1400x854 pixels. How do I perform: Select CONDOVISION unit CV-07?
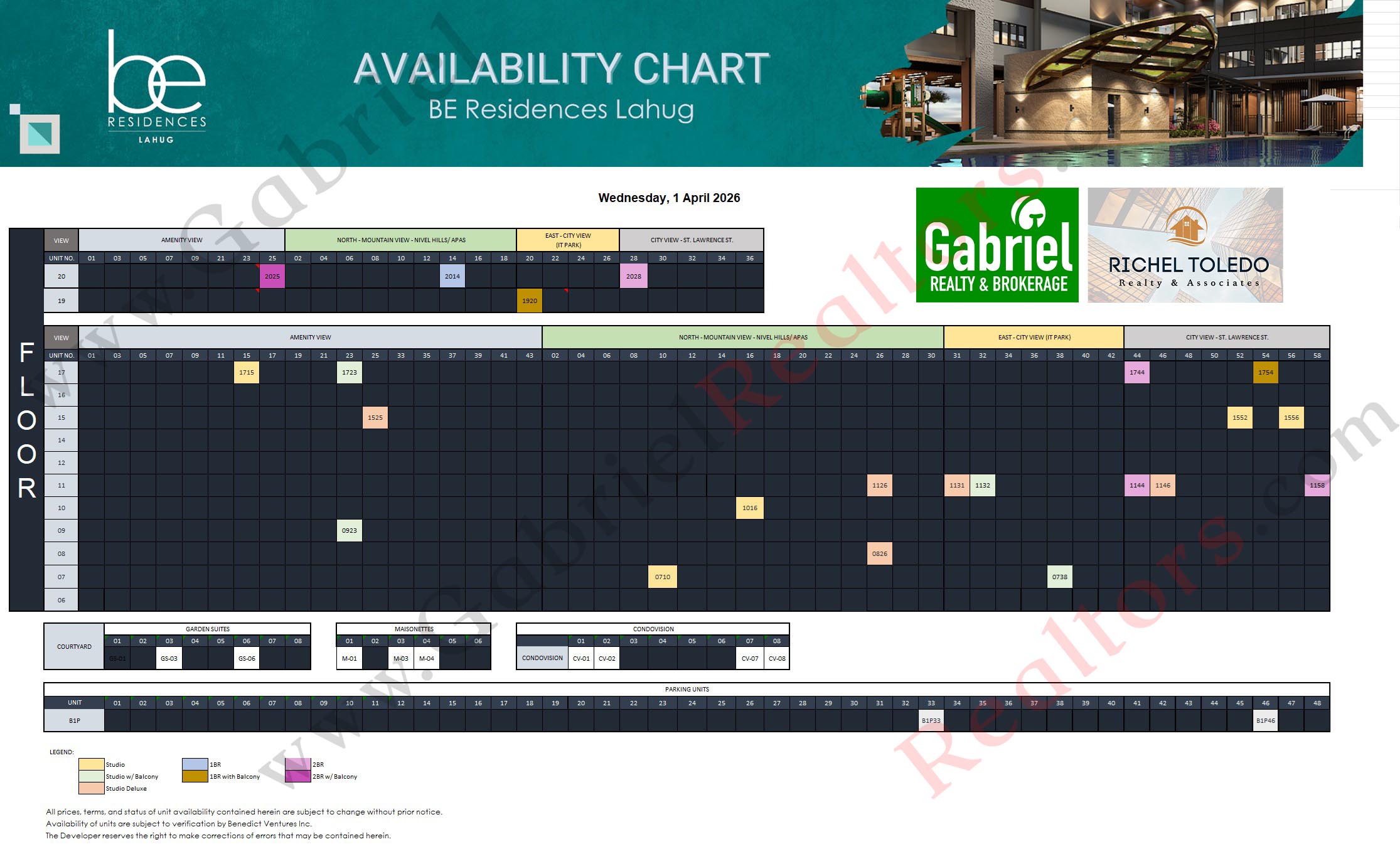click(x=751, y=658)
